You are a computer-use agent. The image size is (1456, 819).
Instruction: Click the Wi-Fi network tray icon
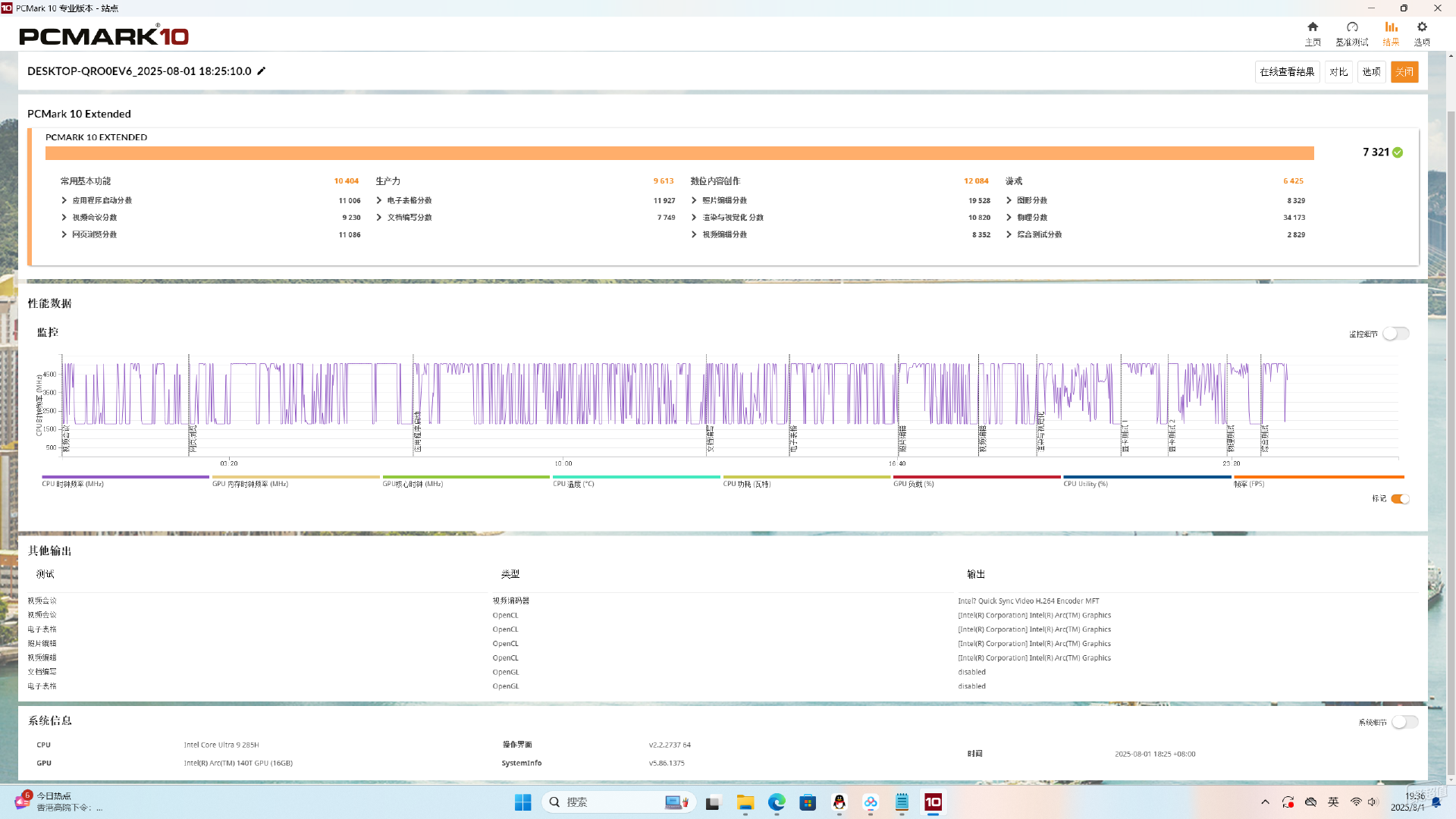(x=1356, y=802)
